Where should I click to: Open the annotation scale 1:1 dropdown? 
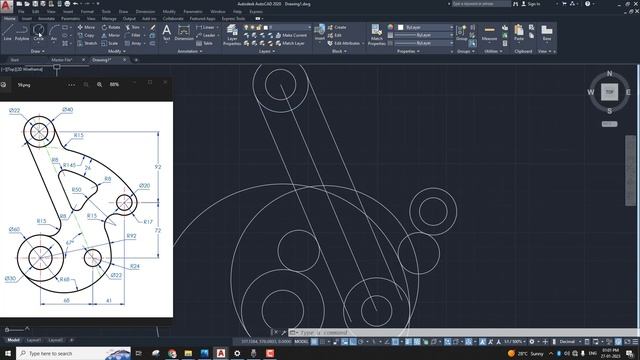click(x=515, y=342)
